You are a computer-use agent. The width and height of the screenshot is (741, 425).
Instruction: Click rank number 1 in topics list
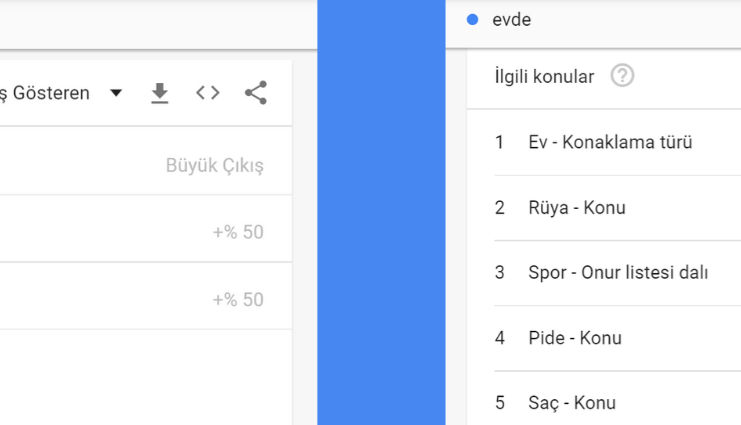[499, 142]
